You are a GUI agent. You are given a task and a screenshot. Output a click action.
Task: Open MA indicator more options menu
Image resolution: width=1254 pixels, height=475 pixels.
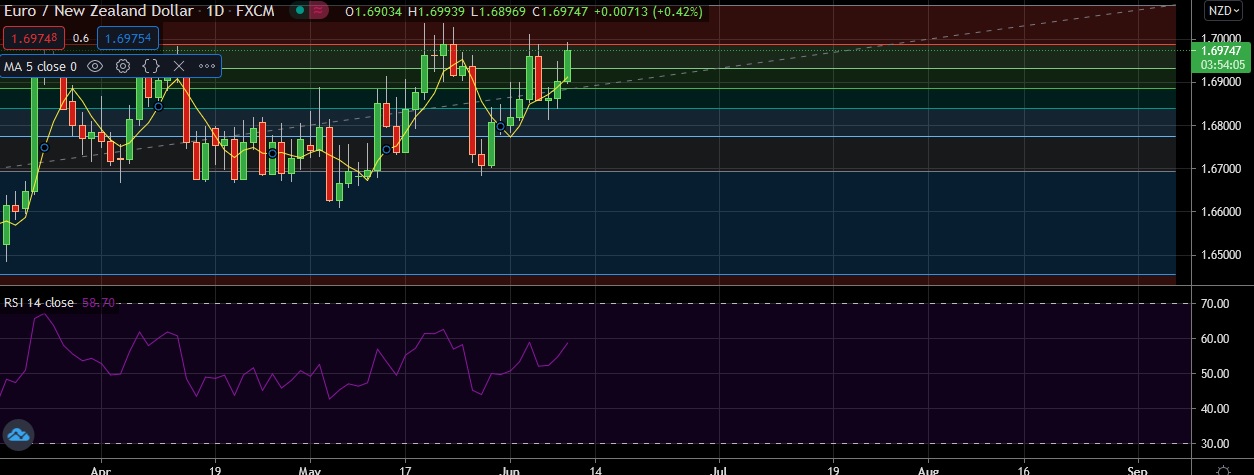click(207, 66)
